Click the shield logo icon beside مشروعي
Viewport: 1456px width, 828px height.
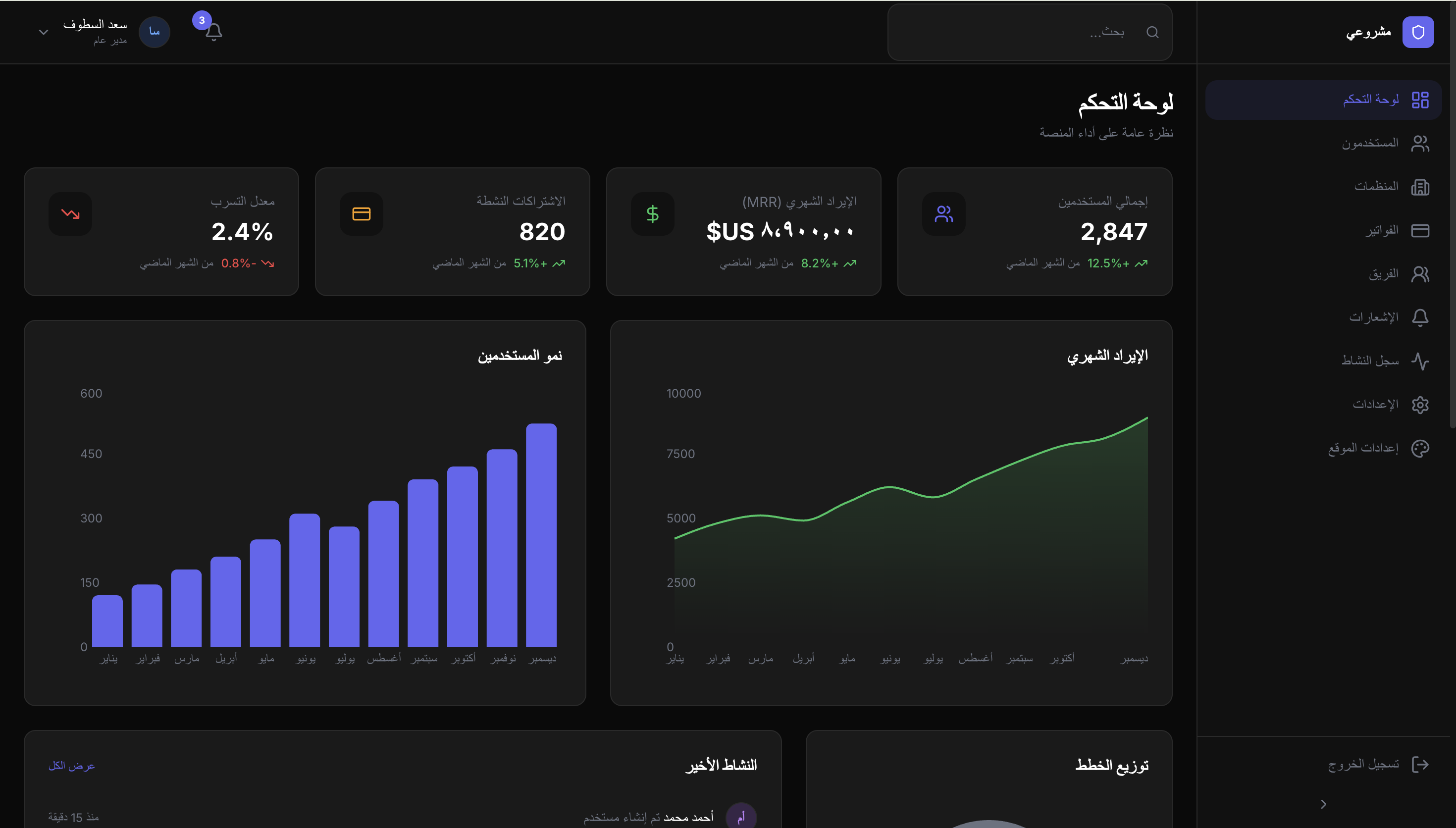[1418, 32]
